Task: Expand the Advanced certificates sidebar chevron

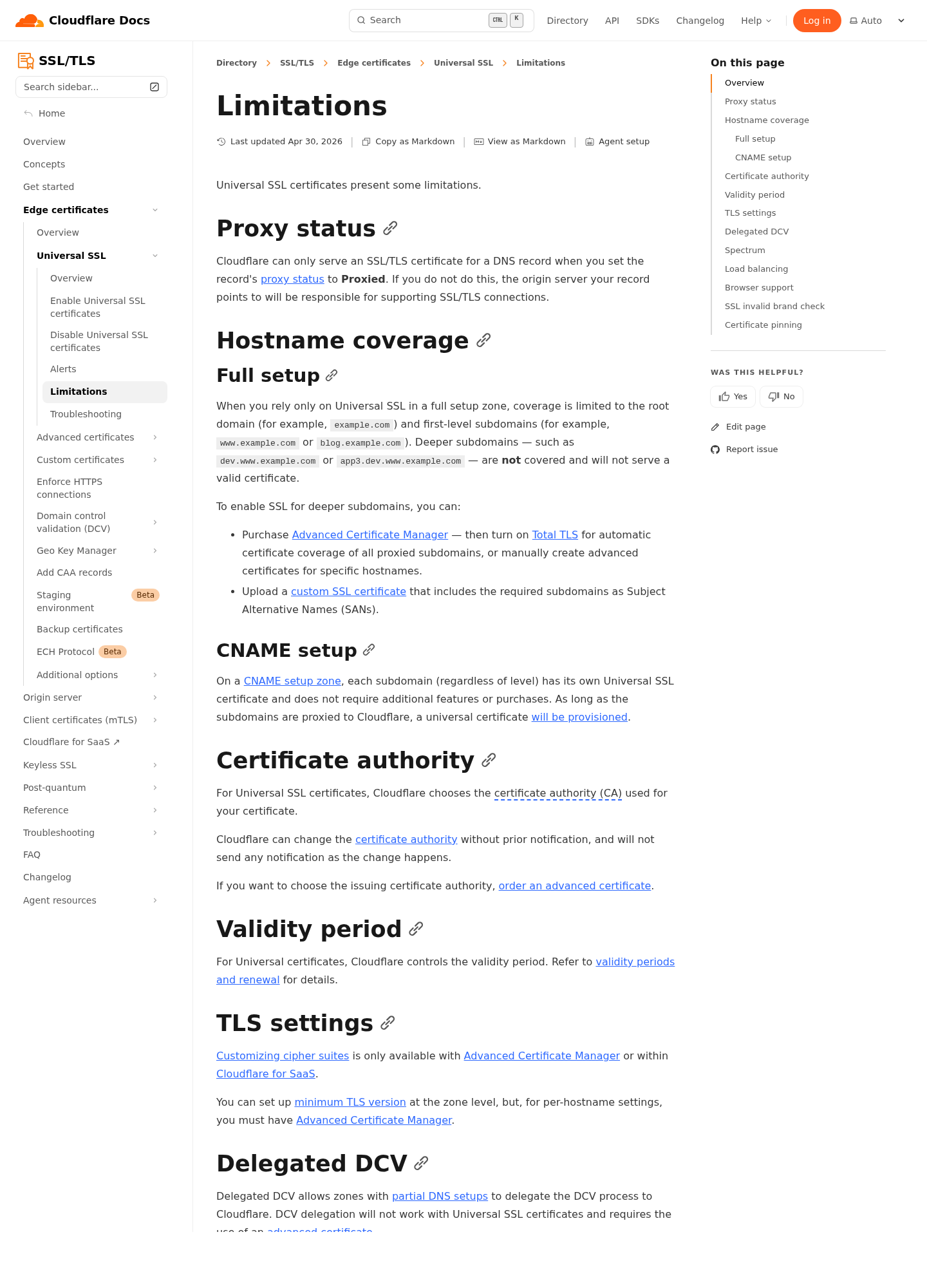Action: tap(155, 437)
